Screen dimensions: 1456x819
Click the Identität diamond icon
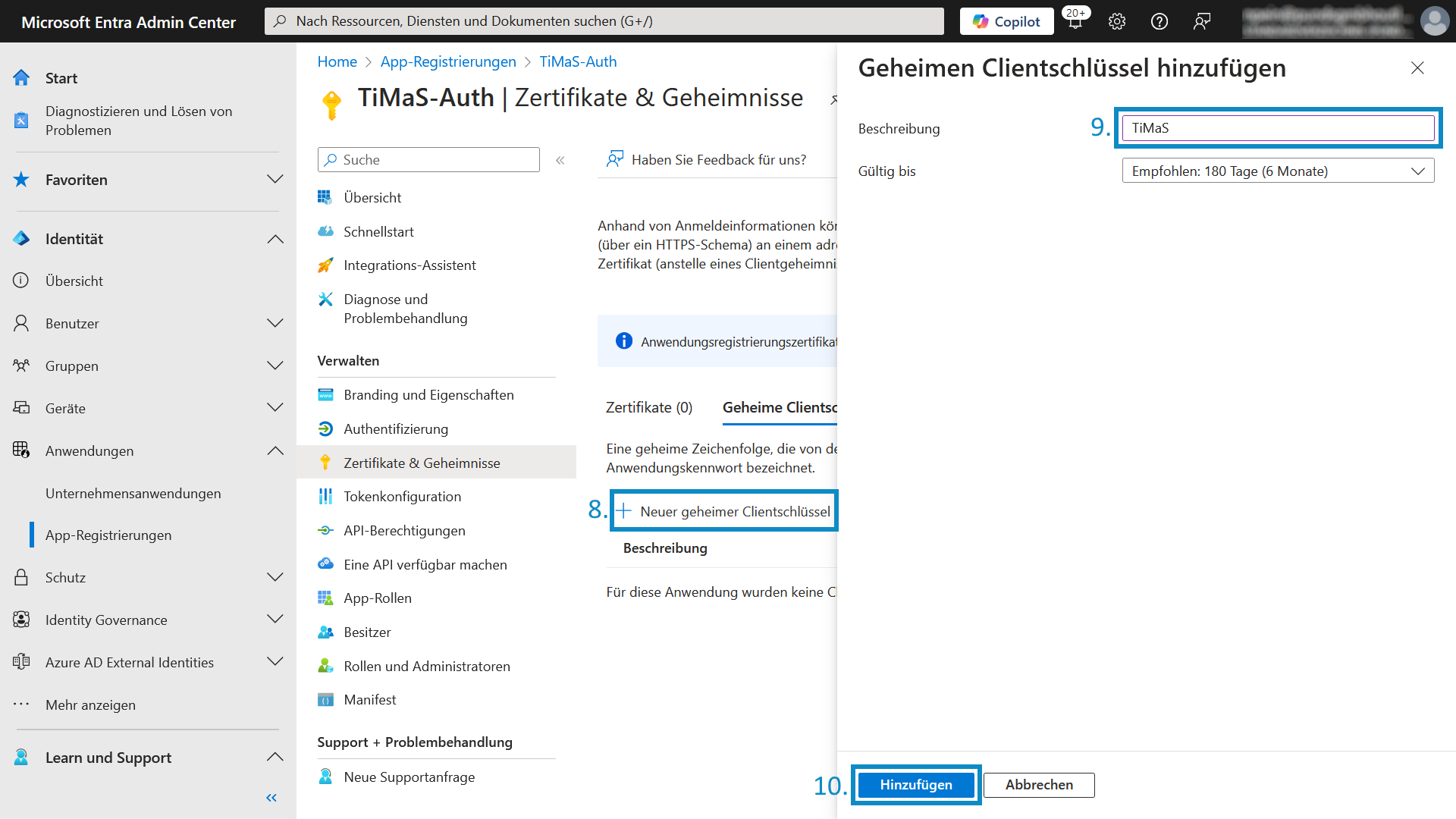click(21, 239)
